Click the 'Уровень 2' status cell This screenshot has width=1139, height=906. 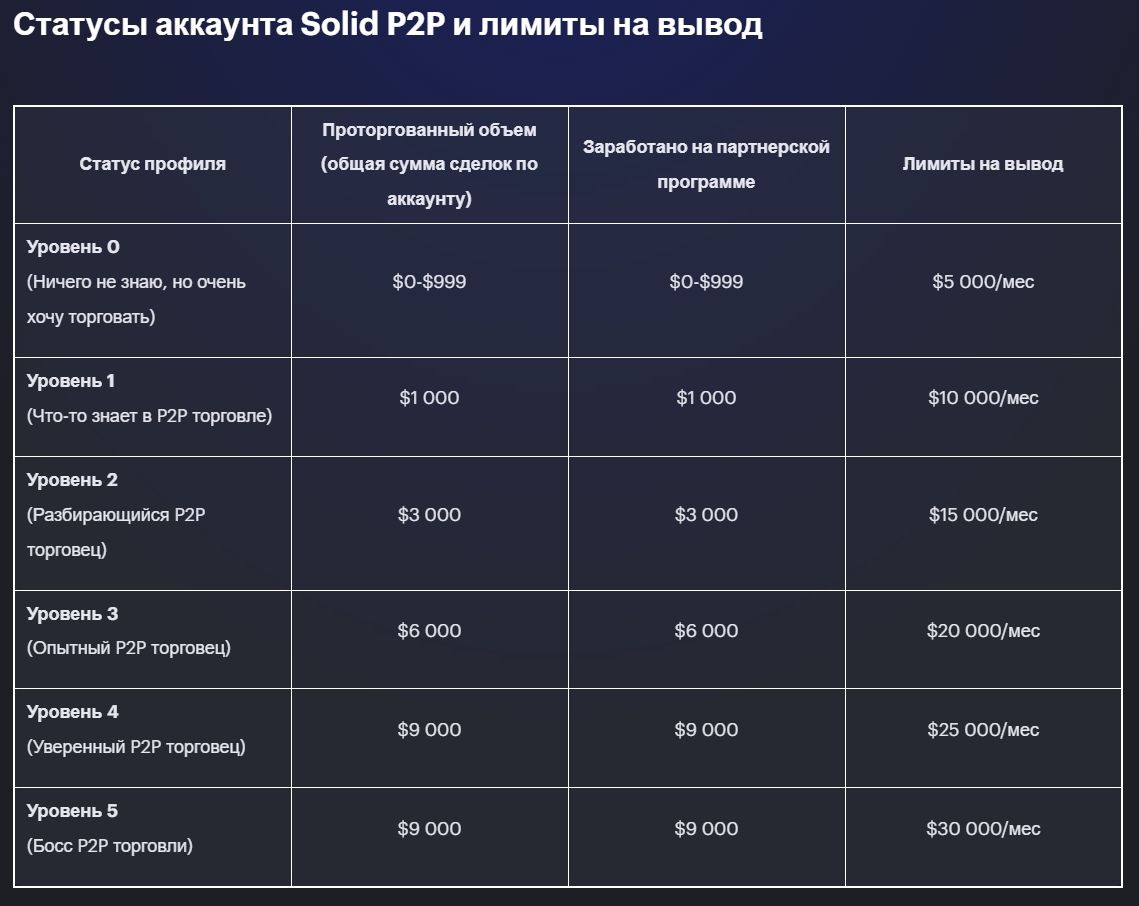click(153, 523)
